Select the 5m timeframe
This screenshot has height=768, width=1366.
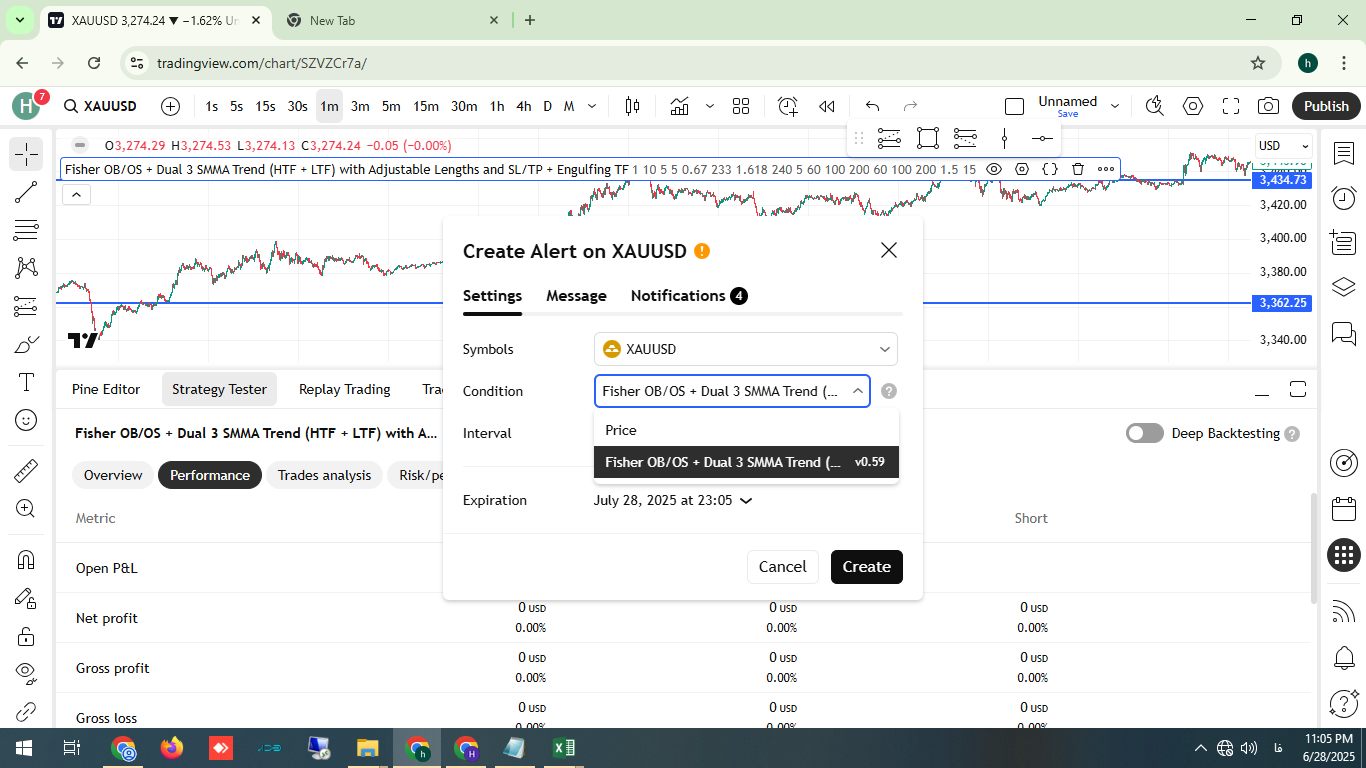pos(391,106)
